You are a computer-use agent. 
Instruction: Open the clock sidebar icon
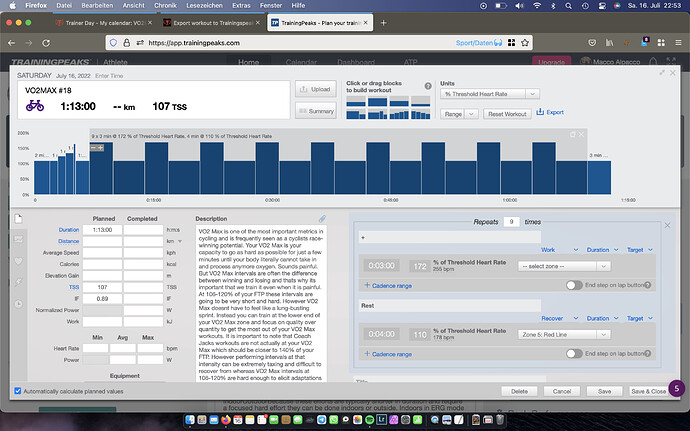coord(18,304)
